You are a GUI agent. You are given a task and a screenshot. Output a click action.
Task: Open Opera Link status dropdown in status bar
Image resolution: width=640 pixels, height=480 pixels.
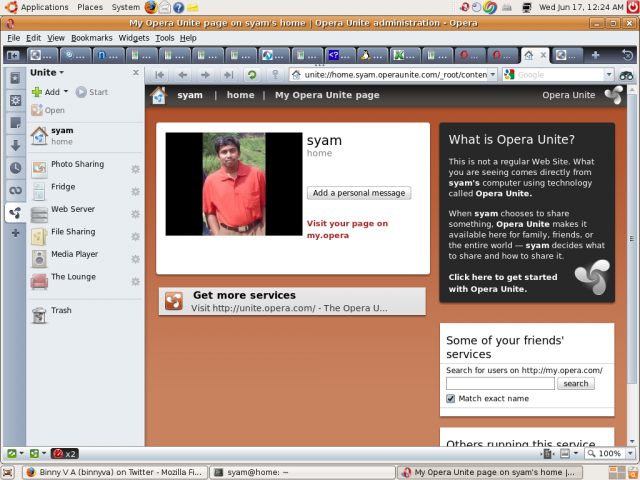point(21,453)
